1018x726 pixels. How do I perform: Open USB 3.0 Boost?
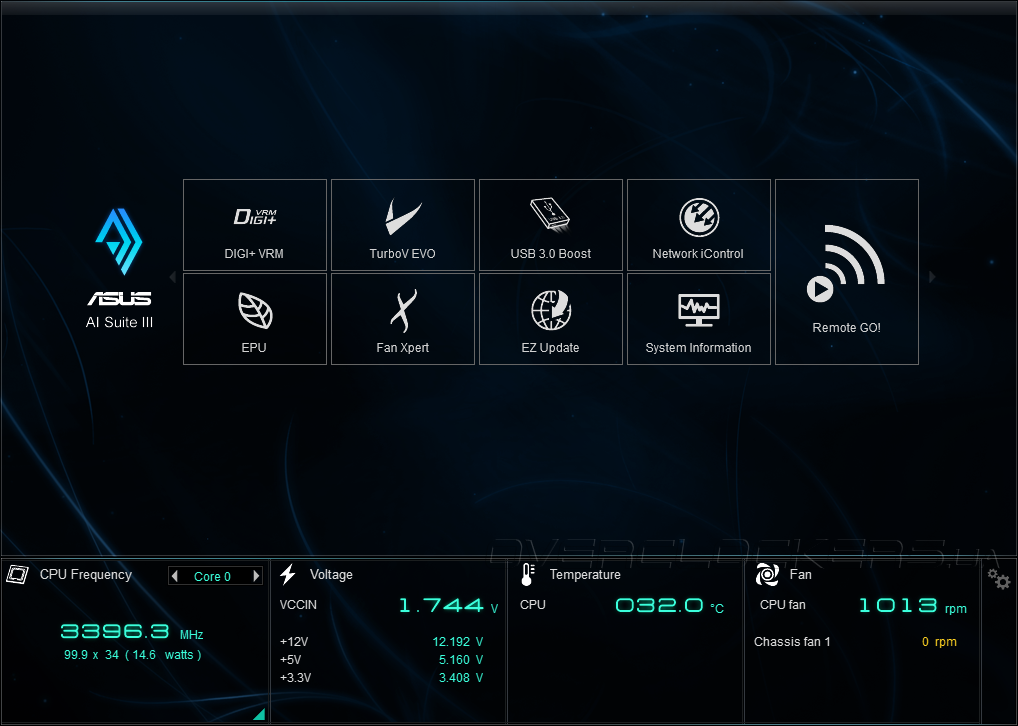coord(551,225)
